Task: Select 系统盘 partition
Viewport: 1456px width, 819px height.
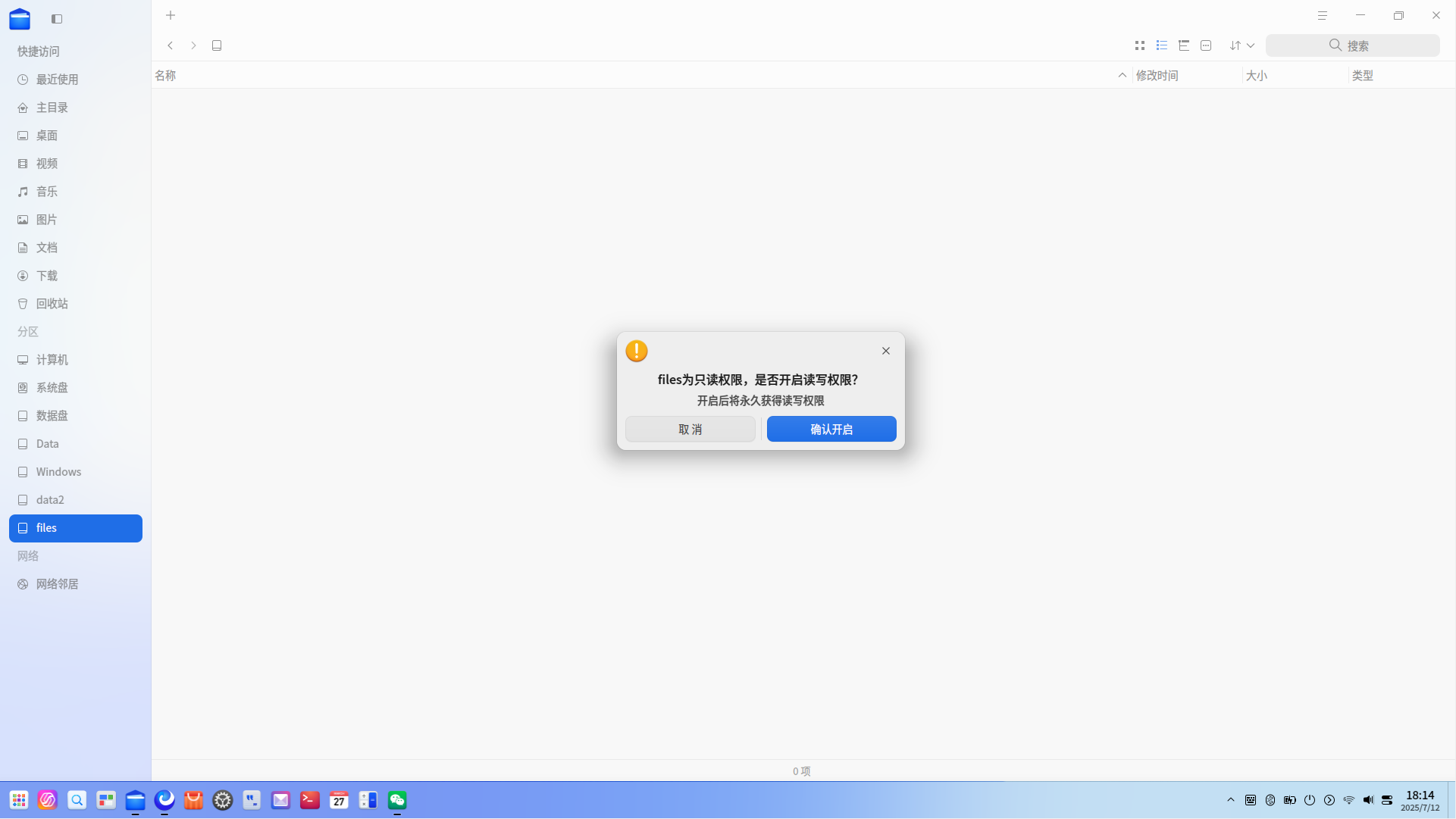Action: pos(76,388)
